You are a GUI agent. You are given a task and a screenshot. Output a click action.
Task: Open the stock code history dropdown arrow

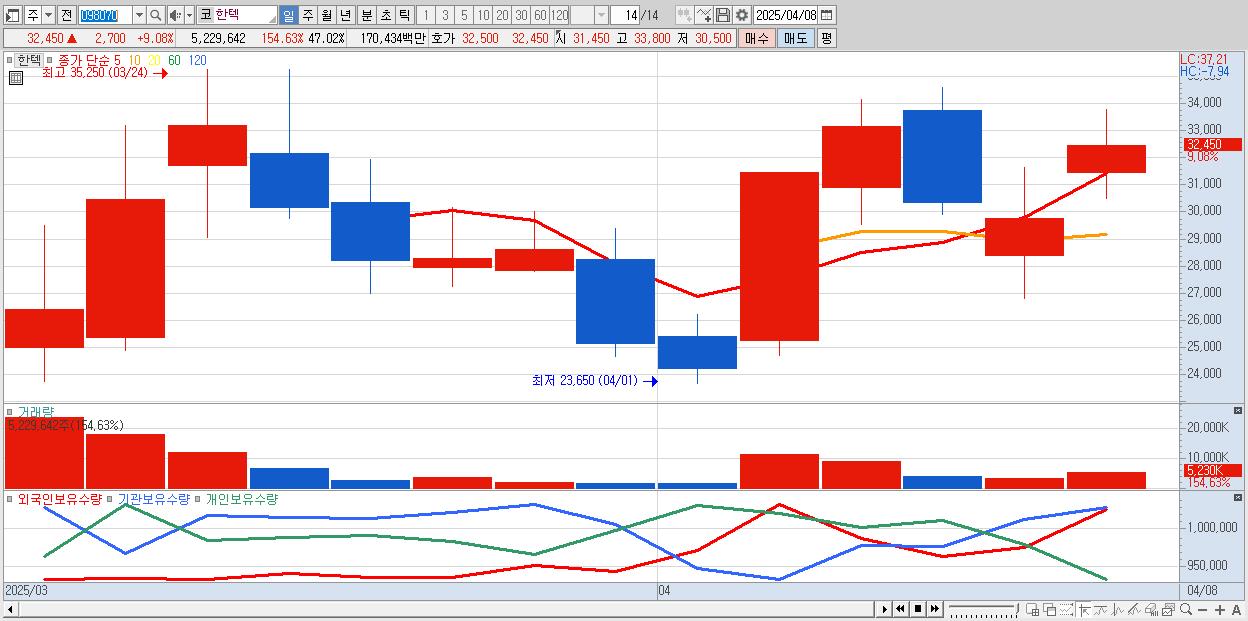click(x=139, y=15)
